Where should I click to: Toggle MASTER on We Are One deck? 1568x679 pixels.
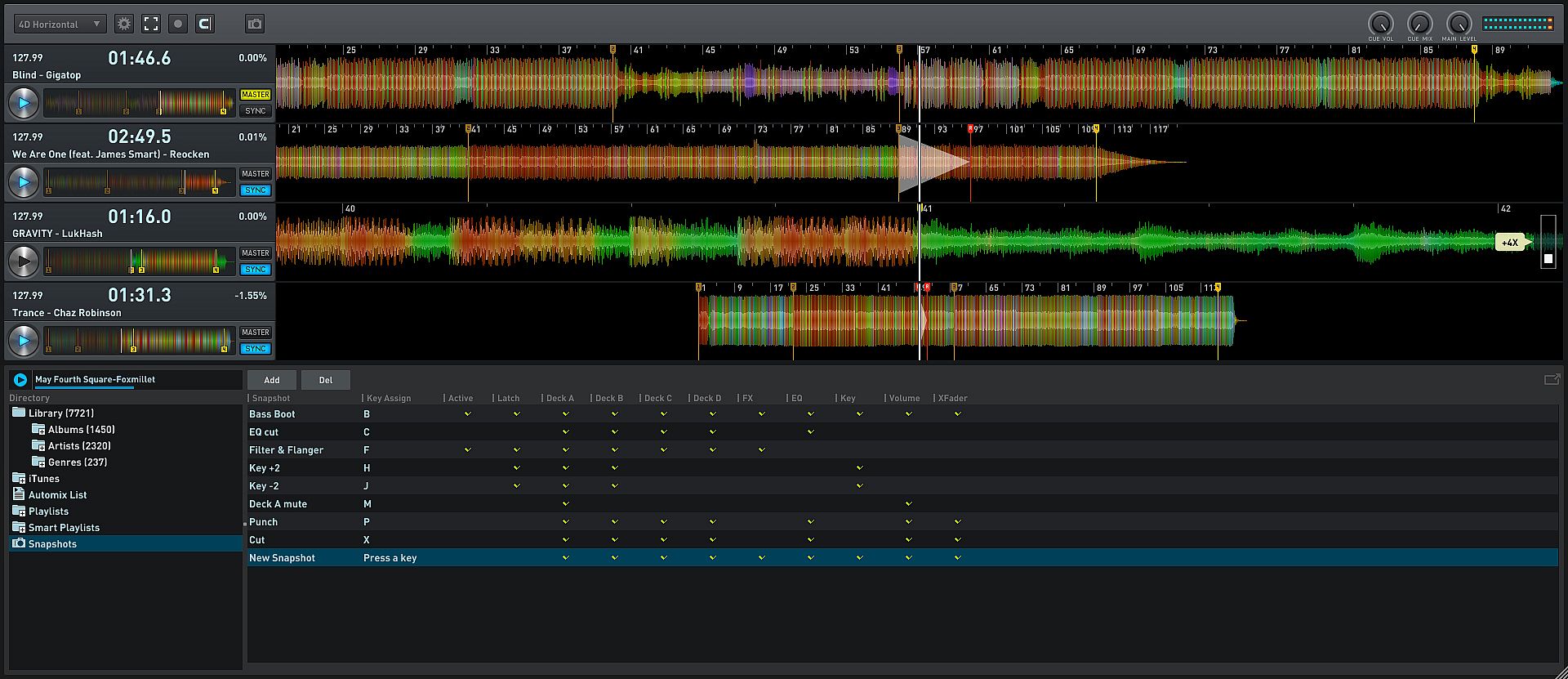256,174
